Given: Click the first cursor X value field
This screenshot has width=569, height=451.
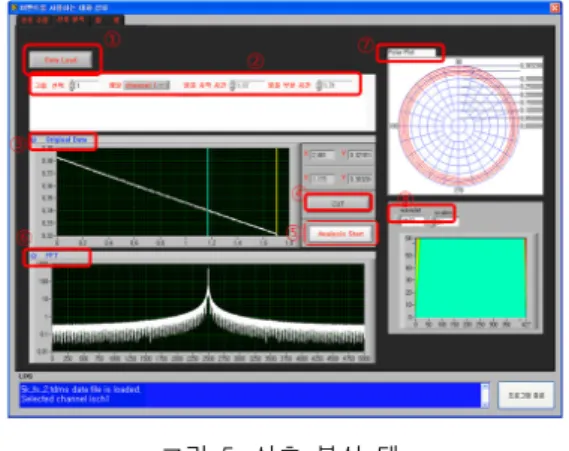Looking at the screenshot, I should coord(321,155).
